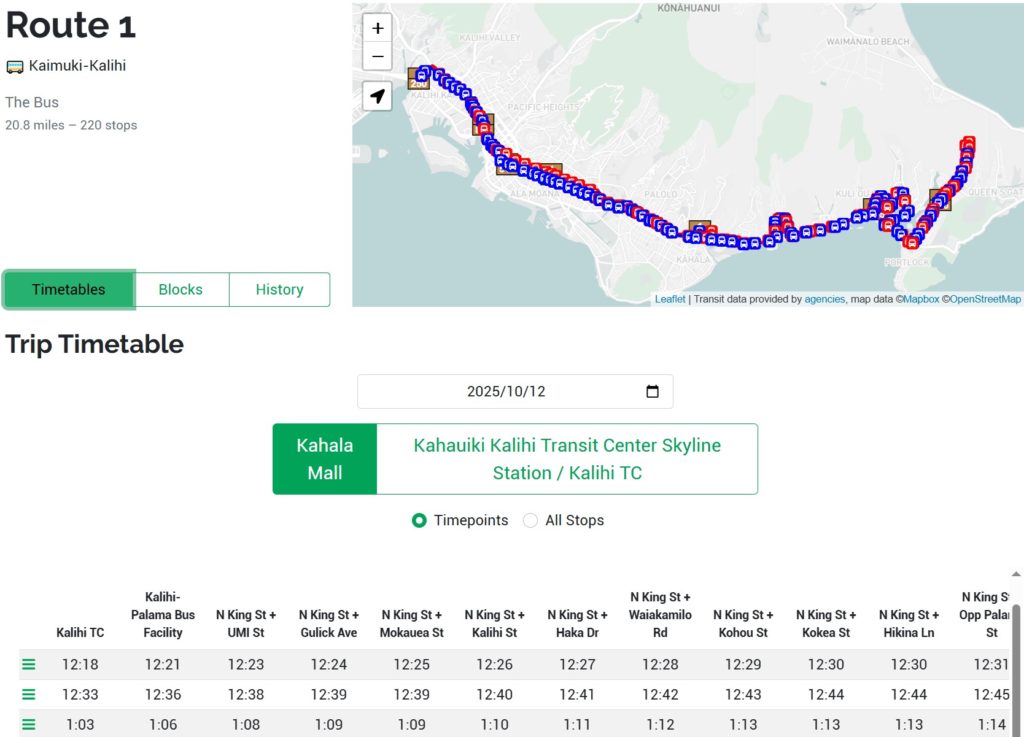Open the Leaflet attribution link

point(670,299)
